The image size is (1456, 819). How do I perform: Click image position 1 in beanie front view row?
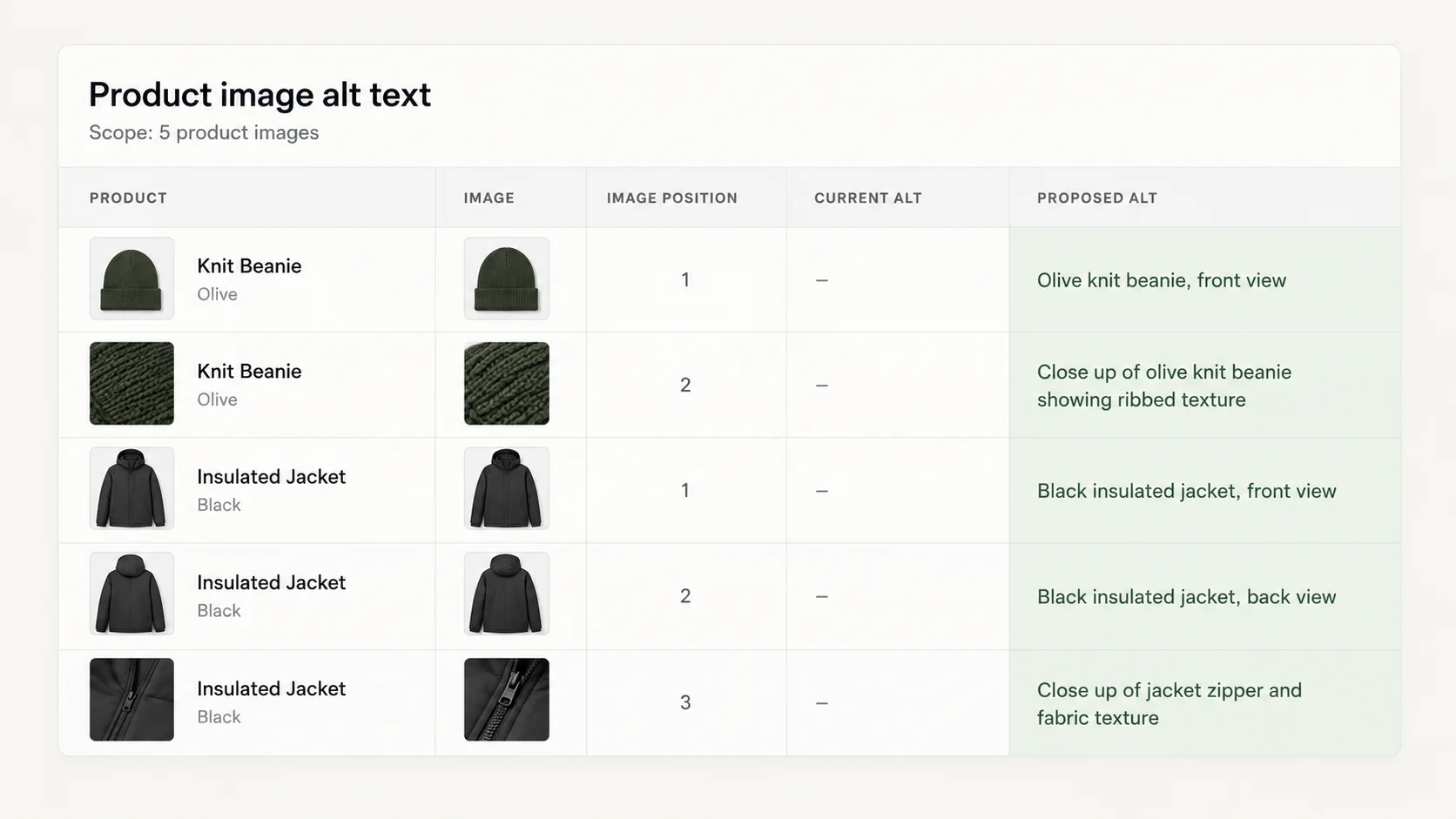pyautogui.click(x=685, y=280)
